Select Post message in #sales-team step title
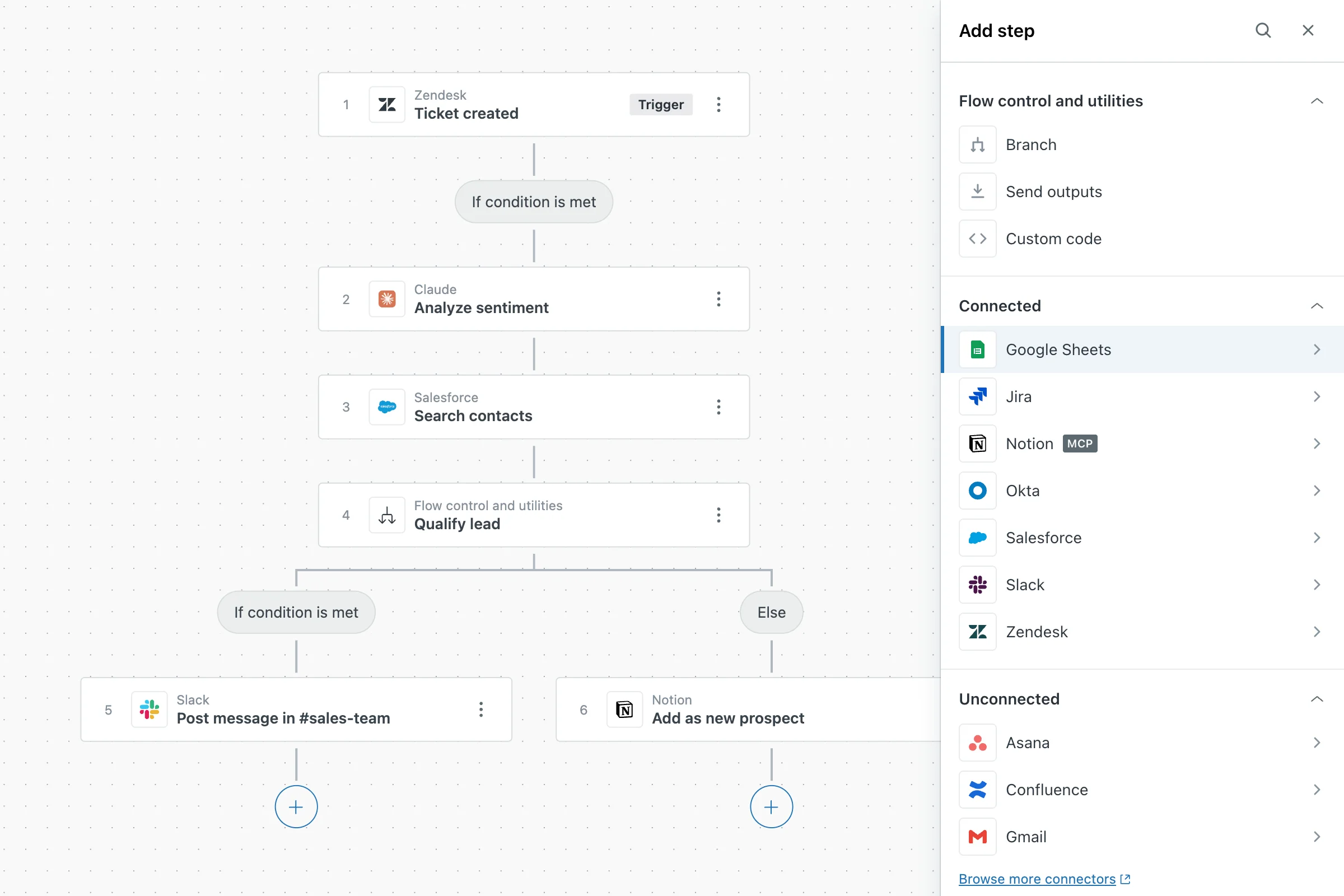Screen dimensions: 1344x896 tap(283, 718)
